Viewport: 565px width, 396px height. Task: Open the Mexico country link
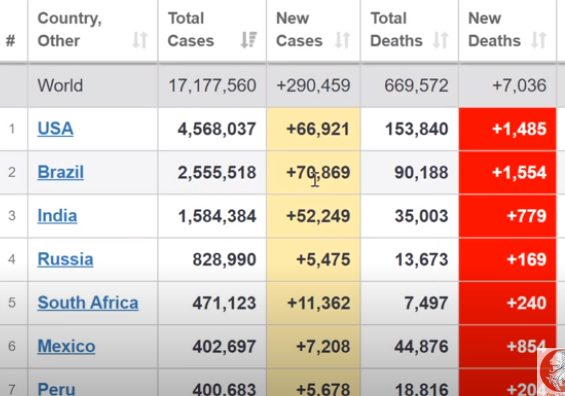(x=66, y=346)
